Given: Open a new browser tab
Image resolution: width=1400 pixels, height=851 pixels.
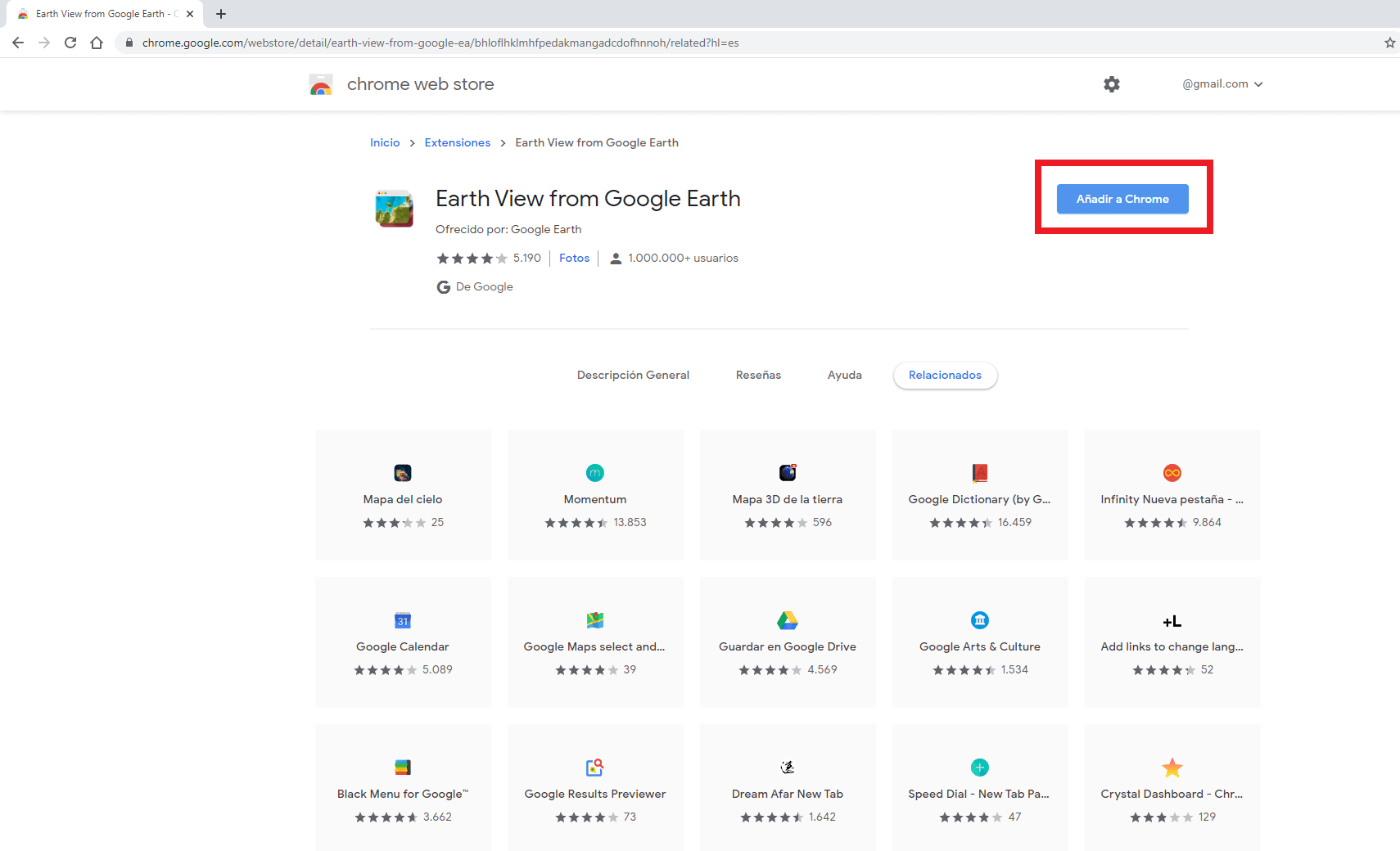Looking at the screenshot, I should coord(221,14).
